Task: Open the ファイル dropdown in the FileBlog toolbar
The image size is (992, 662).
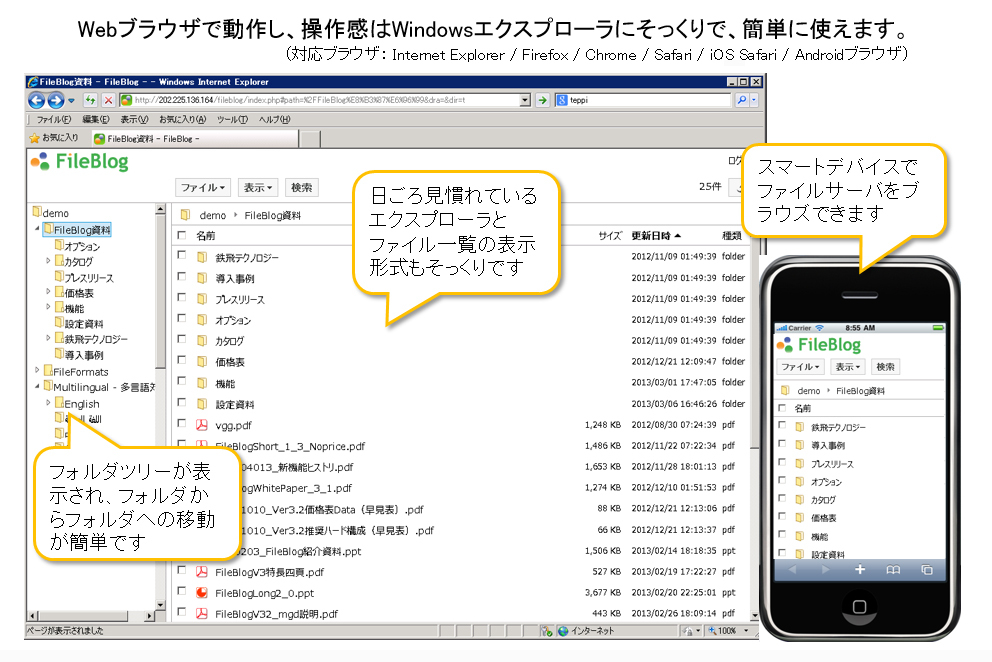Action: 204,187
